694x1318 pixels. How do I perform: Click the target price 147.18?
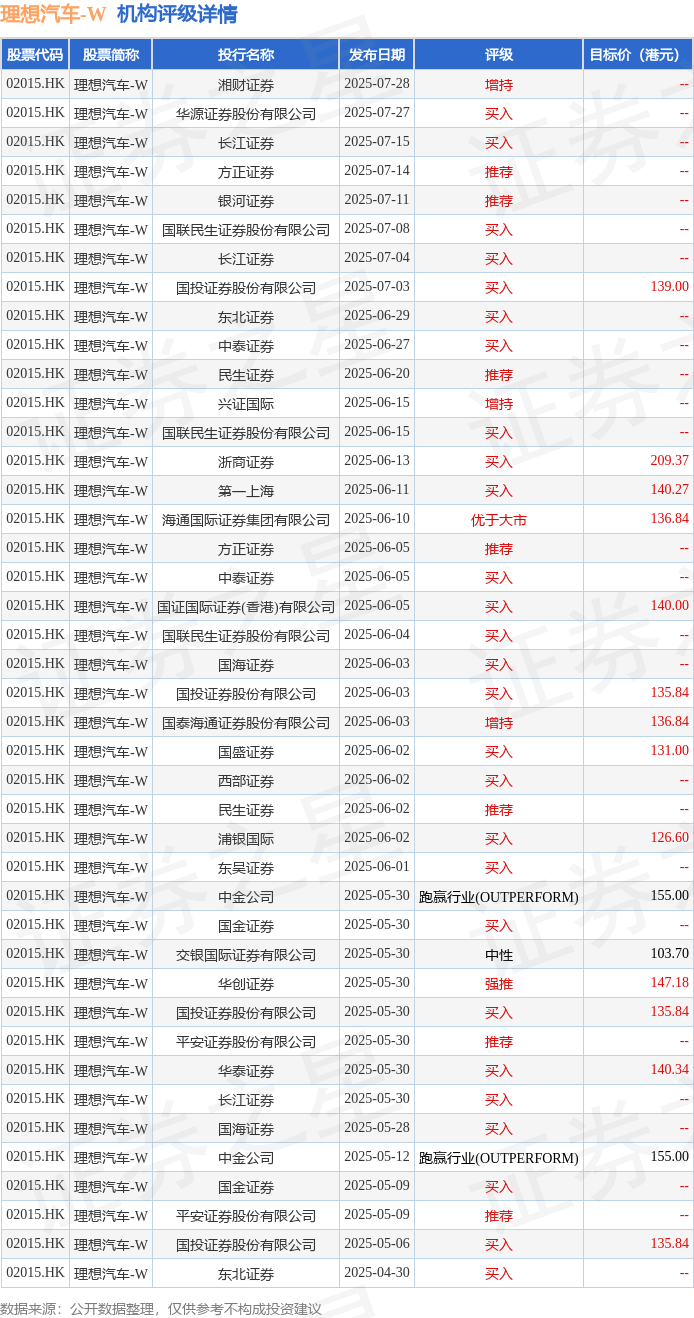click(x=669, y=983)
